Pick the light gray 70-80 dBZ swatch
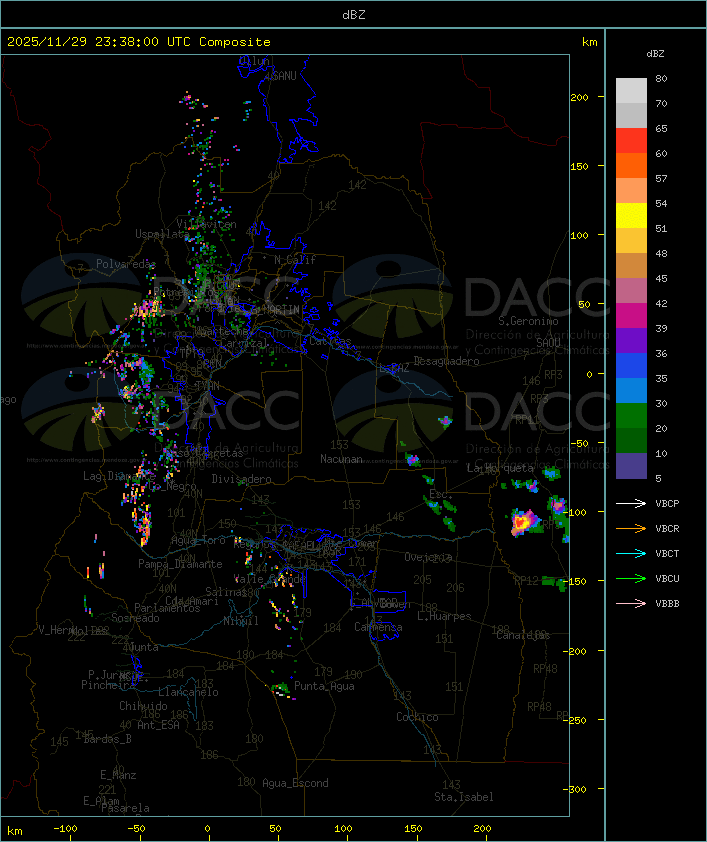Viewport: 707px width, 842px height. 631,90
